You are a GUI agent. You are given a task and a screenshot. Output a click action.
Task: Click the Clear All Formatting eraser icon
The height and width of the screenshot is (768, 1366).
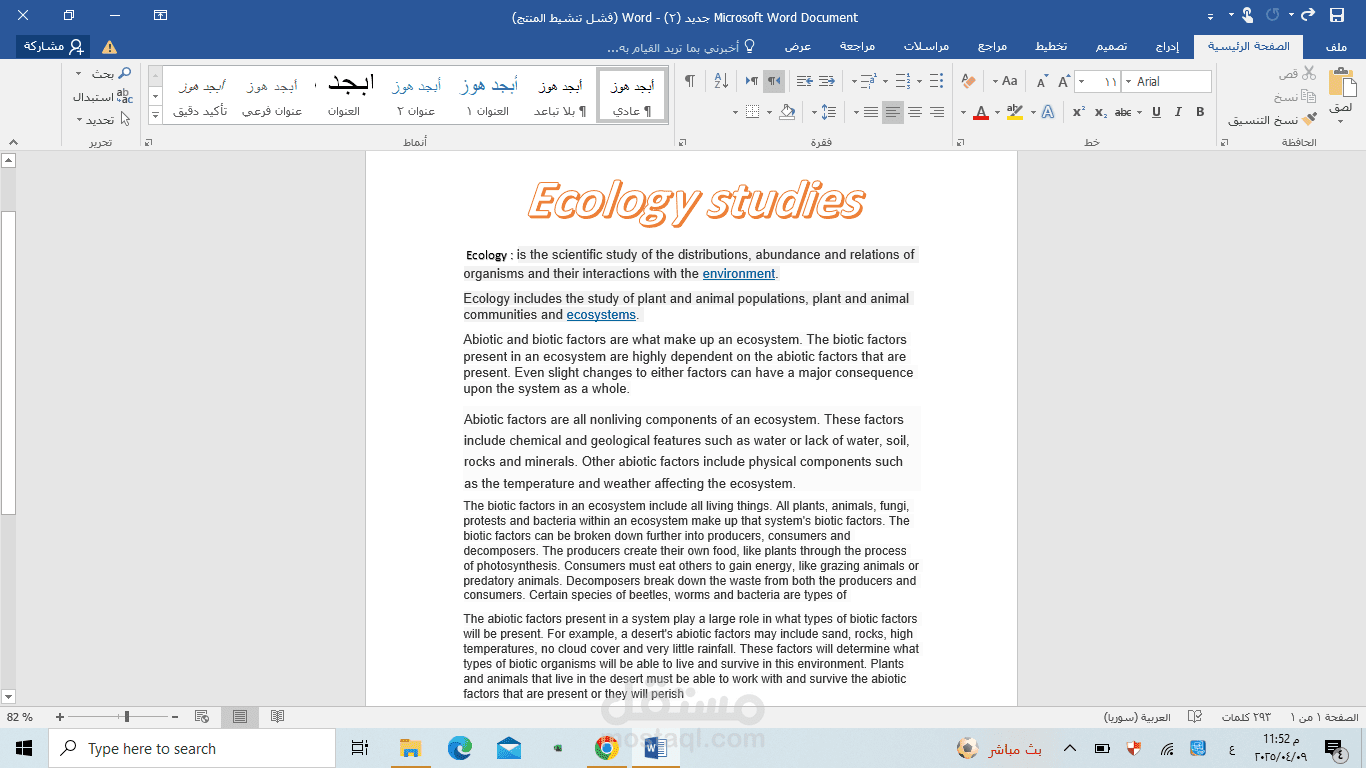pos(967,81)
